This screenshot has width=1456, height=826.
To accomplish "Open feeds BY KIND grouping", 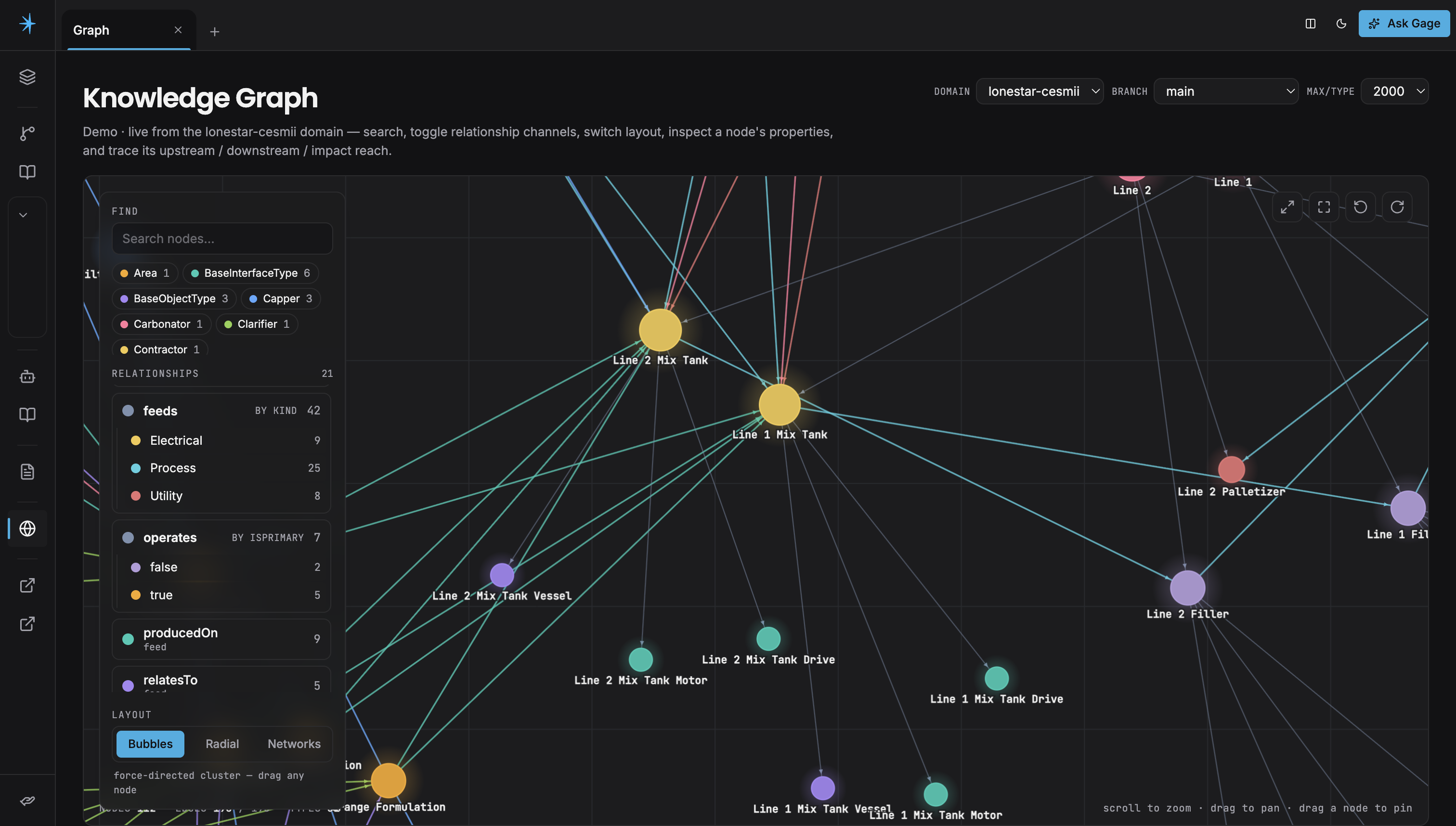I will pyautogui.click(x=276, y=410).
